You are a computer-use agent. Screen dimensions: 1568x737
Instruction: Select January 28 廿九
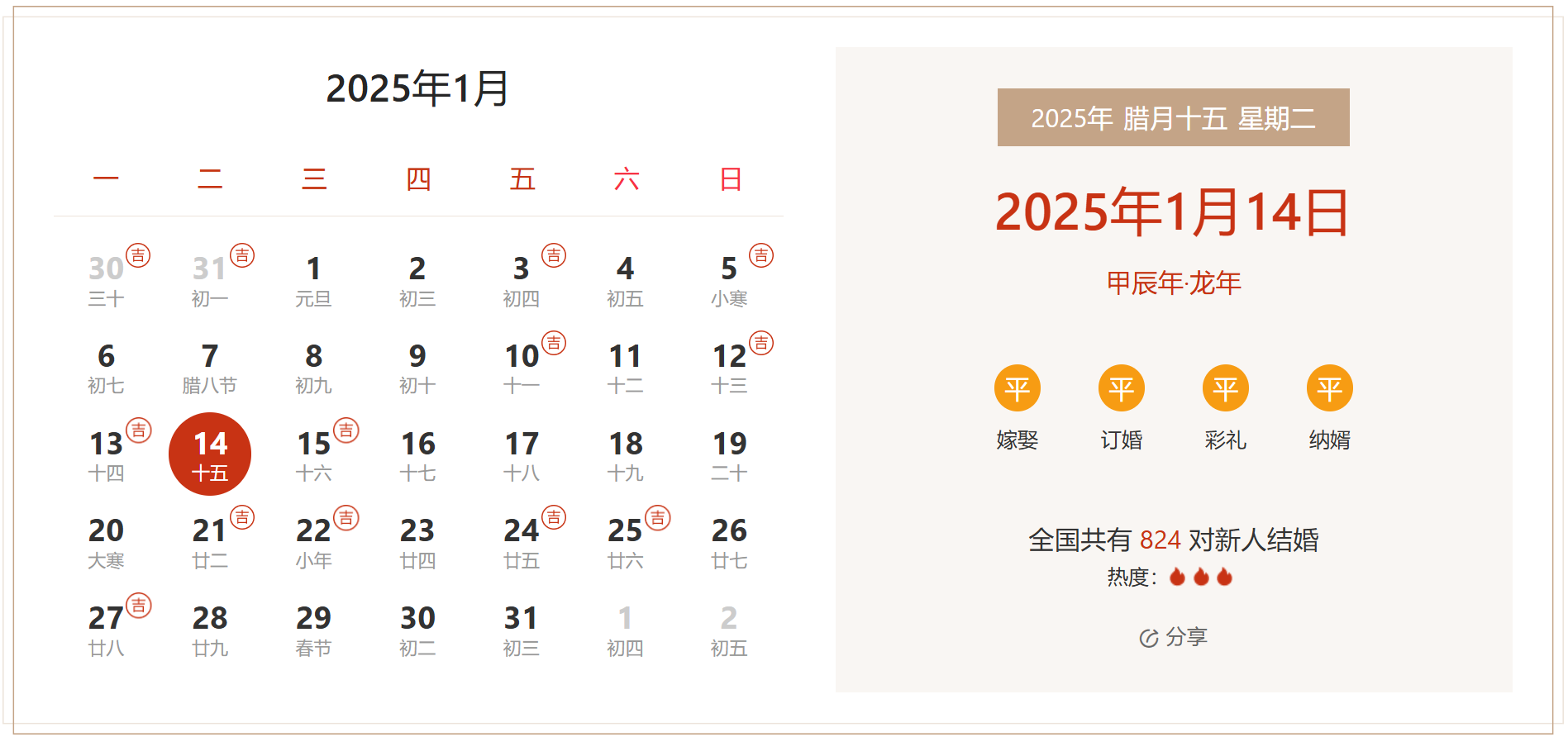click(x=210, y=630)
